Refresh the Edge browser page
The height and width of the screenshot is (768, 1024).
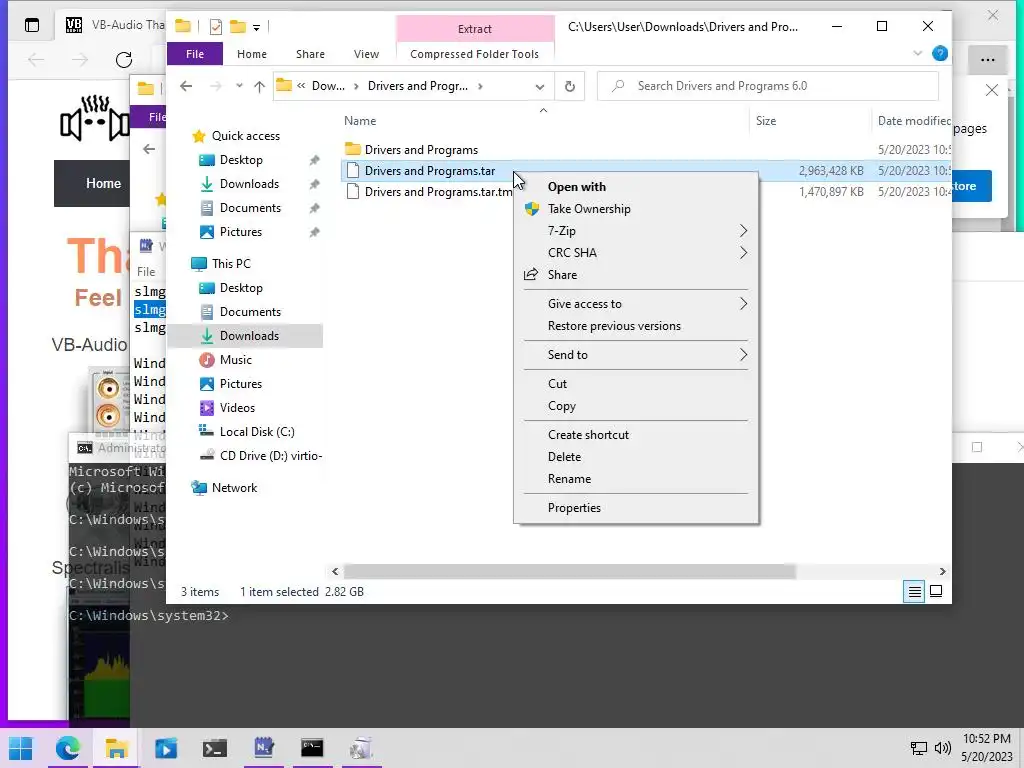[123, 60]
